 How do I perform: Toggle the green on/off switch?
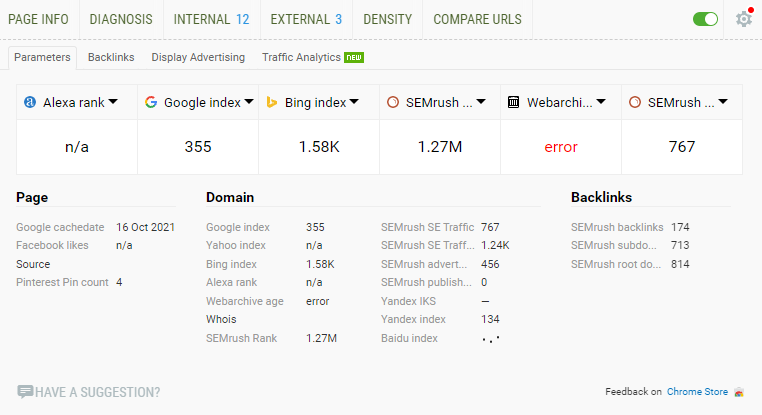[x=705, y=19]
